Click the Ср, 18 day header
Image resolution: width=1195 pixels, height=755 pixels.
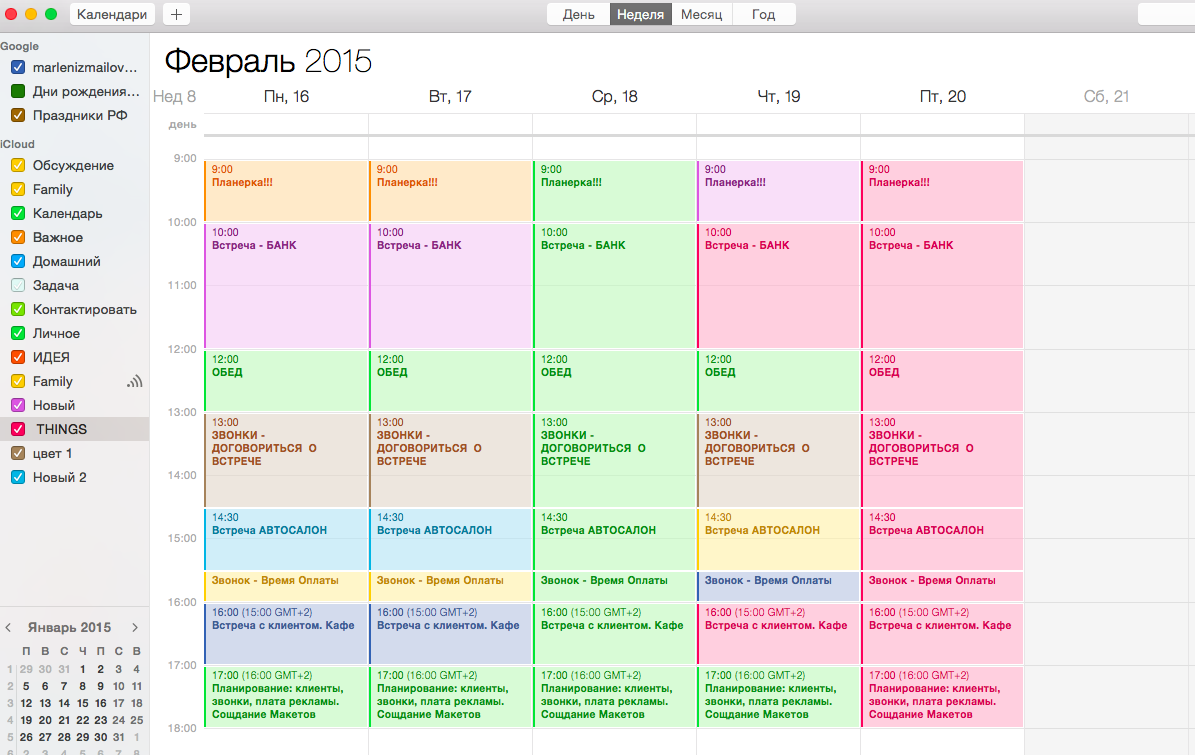pyautogui.click(x=614, y=97)
